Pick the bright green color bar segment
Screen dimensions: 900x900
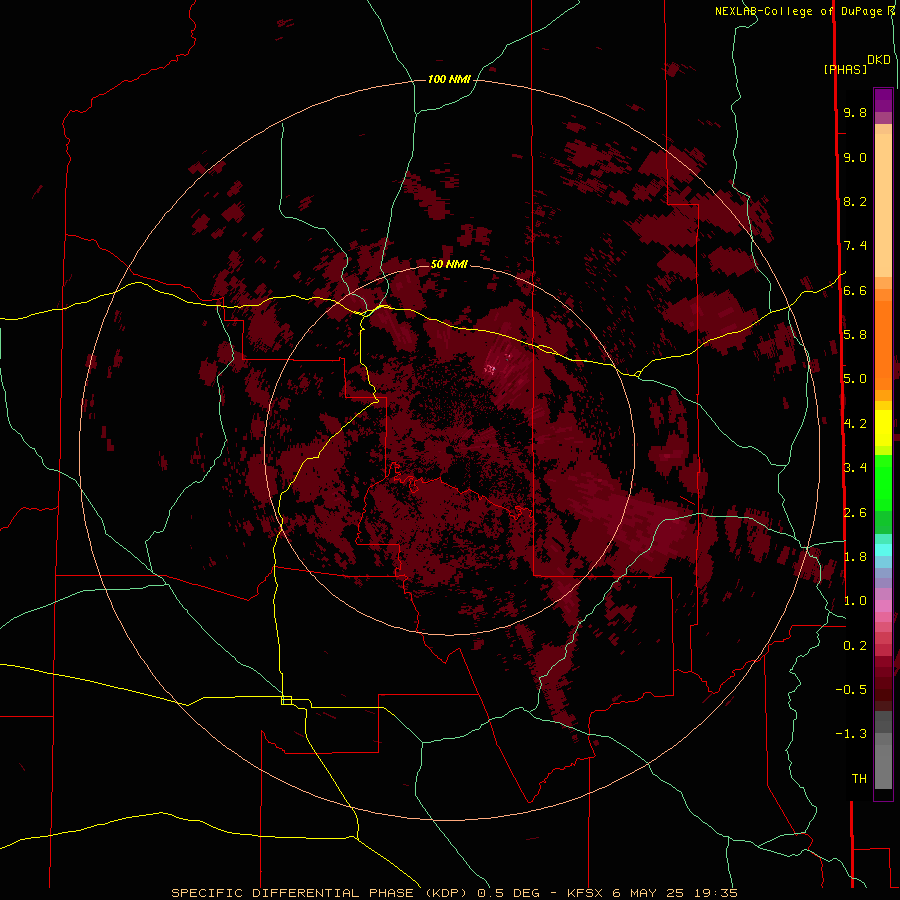[x=883, y=482]
